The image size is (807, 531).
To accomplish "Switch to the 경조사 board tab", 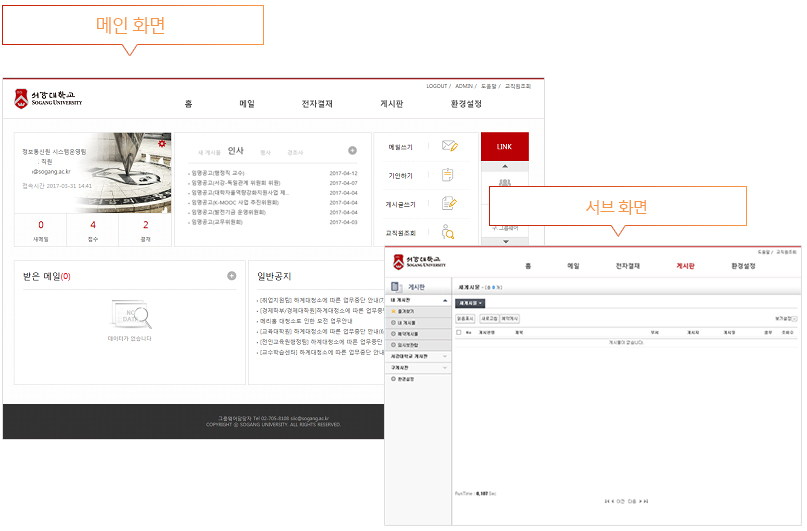I will coord(295,152).
